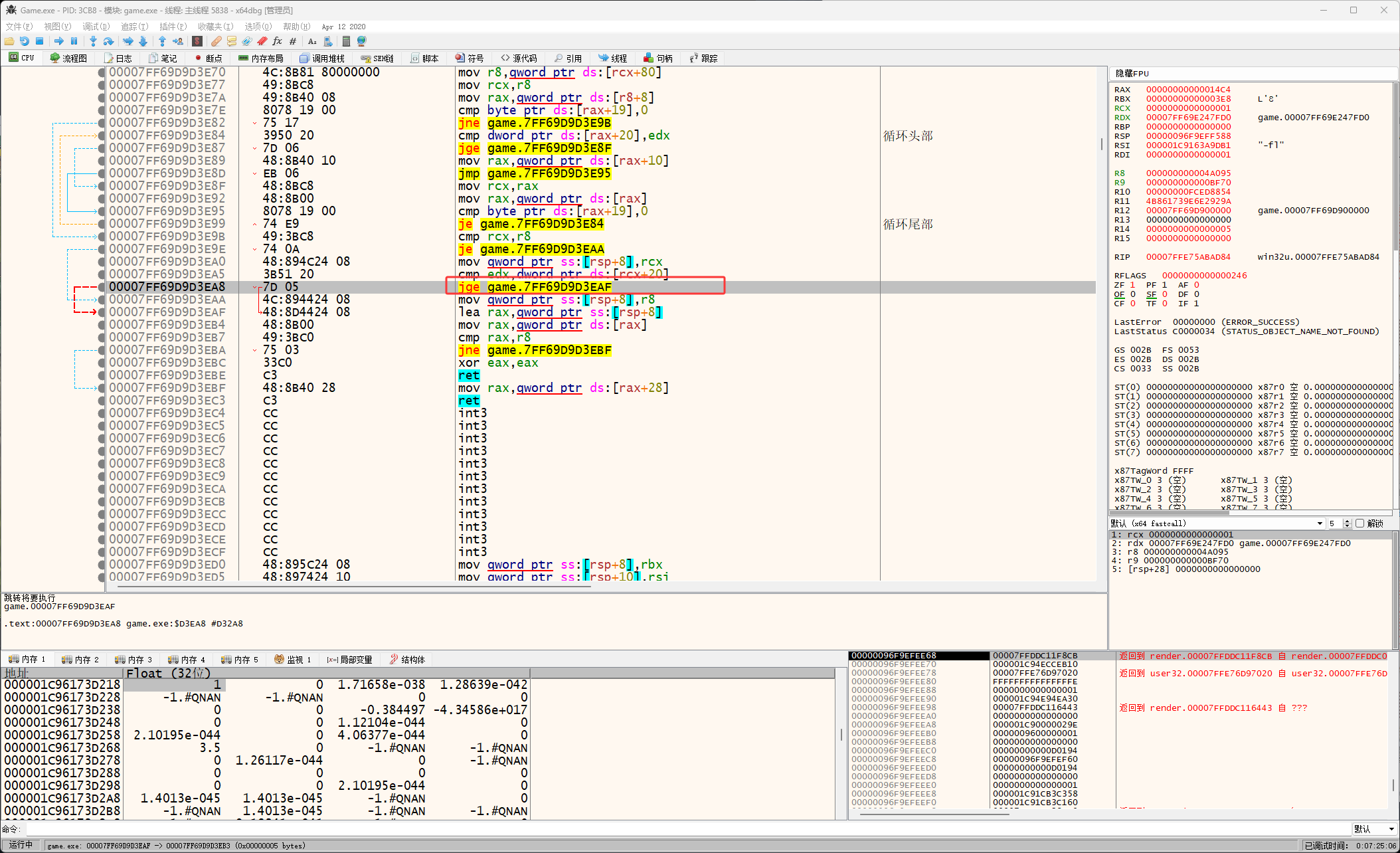Click the fx functions toolbar icon

(x=277, y=41)
